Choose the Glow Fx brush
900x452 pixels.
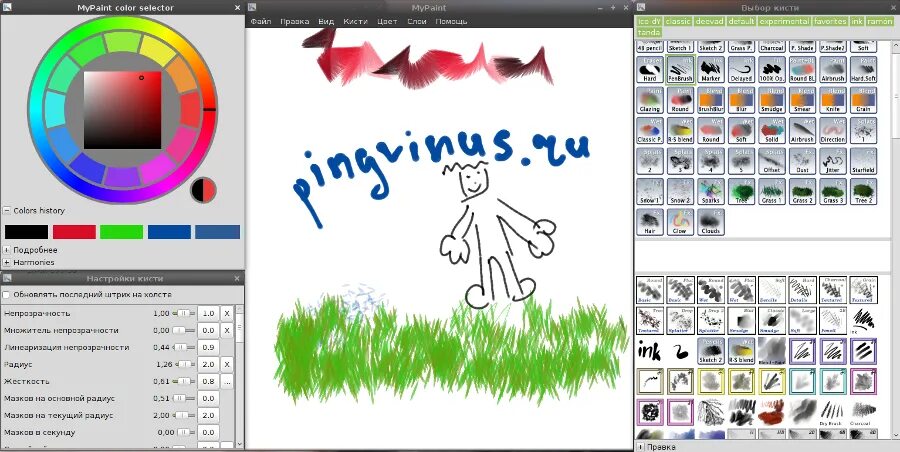(x=680, y=222)
